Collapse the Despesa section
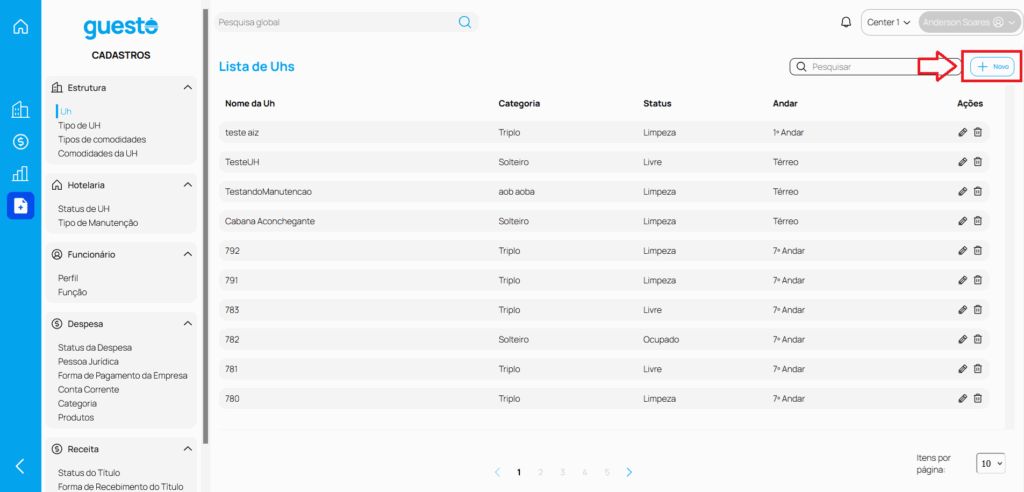 pos(188,324)
